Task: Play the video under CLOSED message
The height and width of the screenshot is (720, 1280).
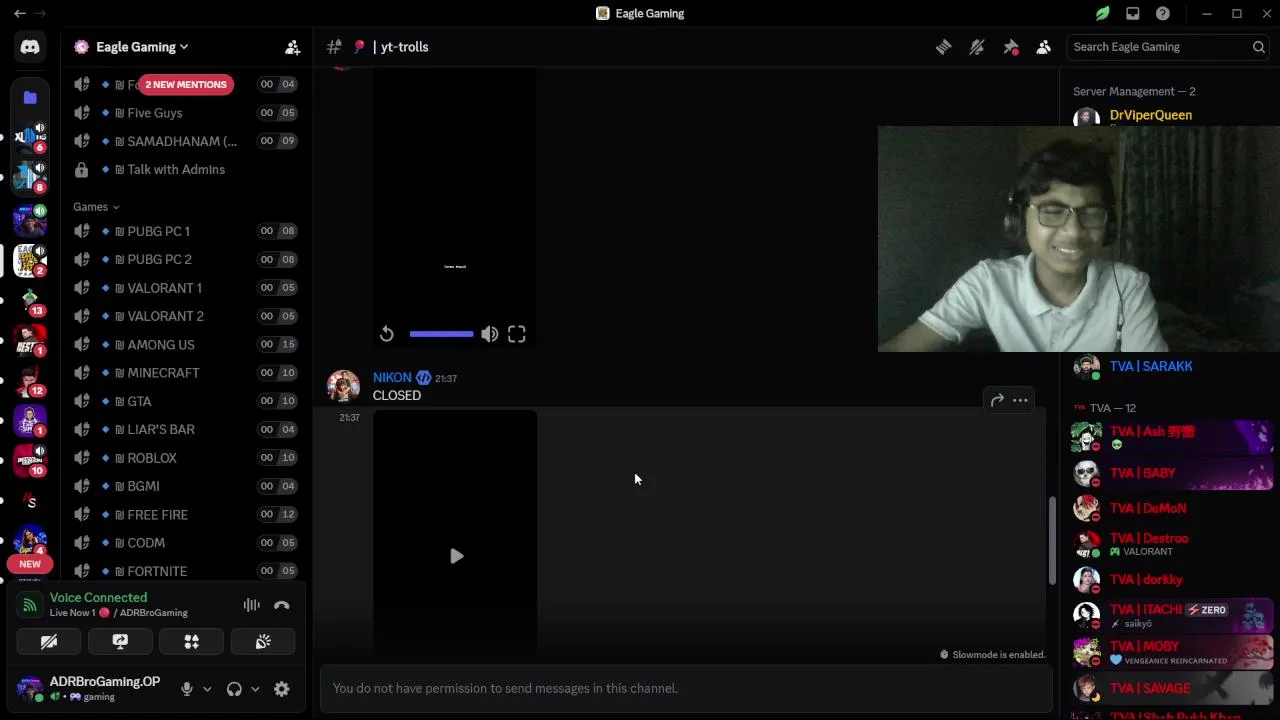Action: click(456, 556)
